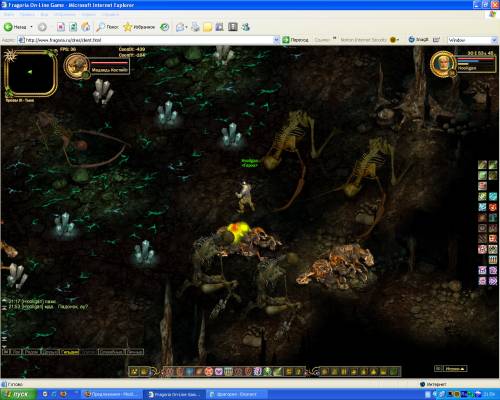This screenshot has width=500, height=400.
Task: Click the Hooligan player portrait
Action: coord(443,63)
